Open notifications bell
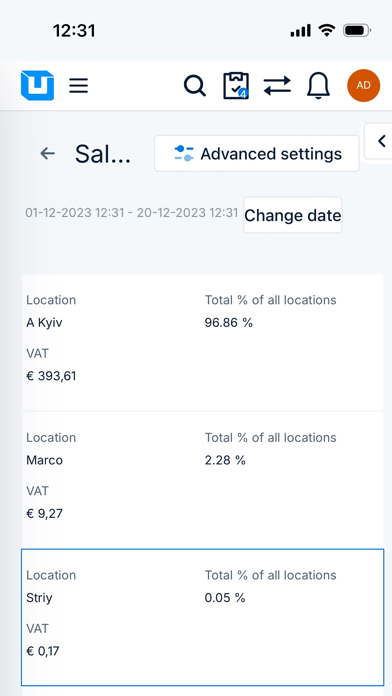This screenshot has height=696, width=392. click(318, 85)
